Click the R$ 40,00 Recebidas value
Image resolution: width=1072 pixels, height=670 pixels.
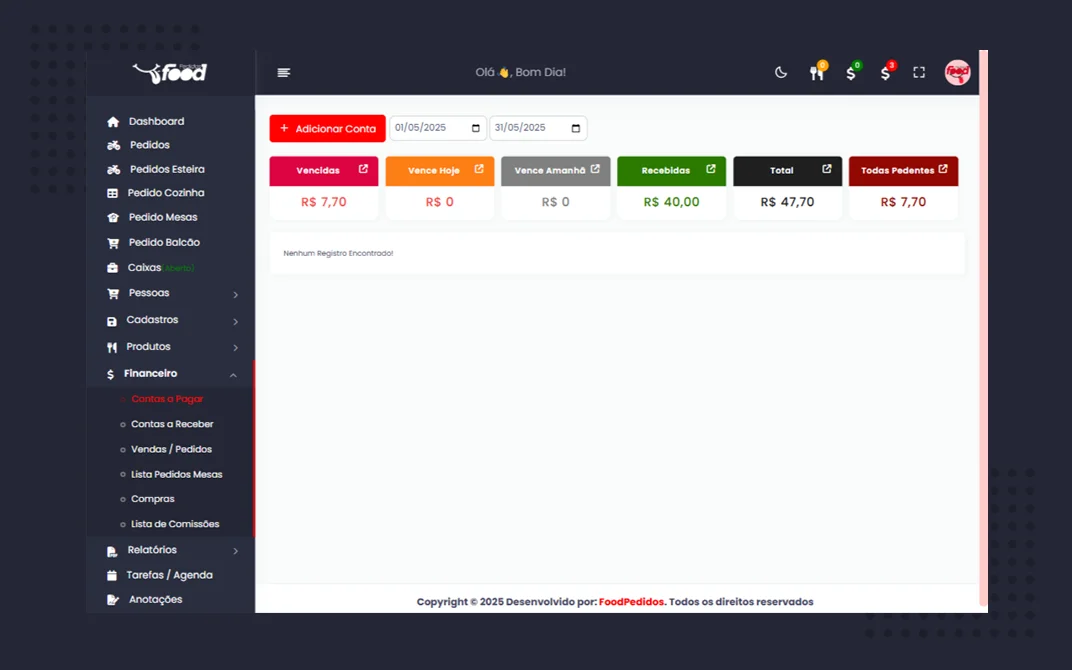671,202
